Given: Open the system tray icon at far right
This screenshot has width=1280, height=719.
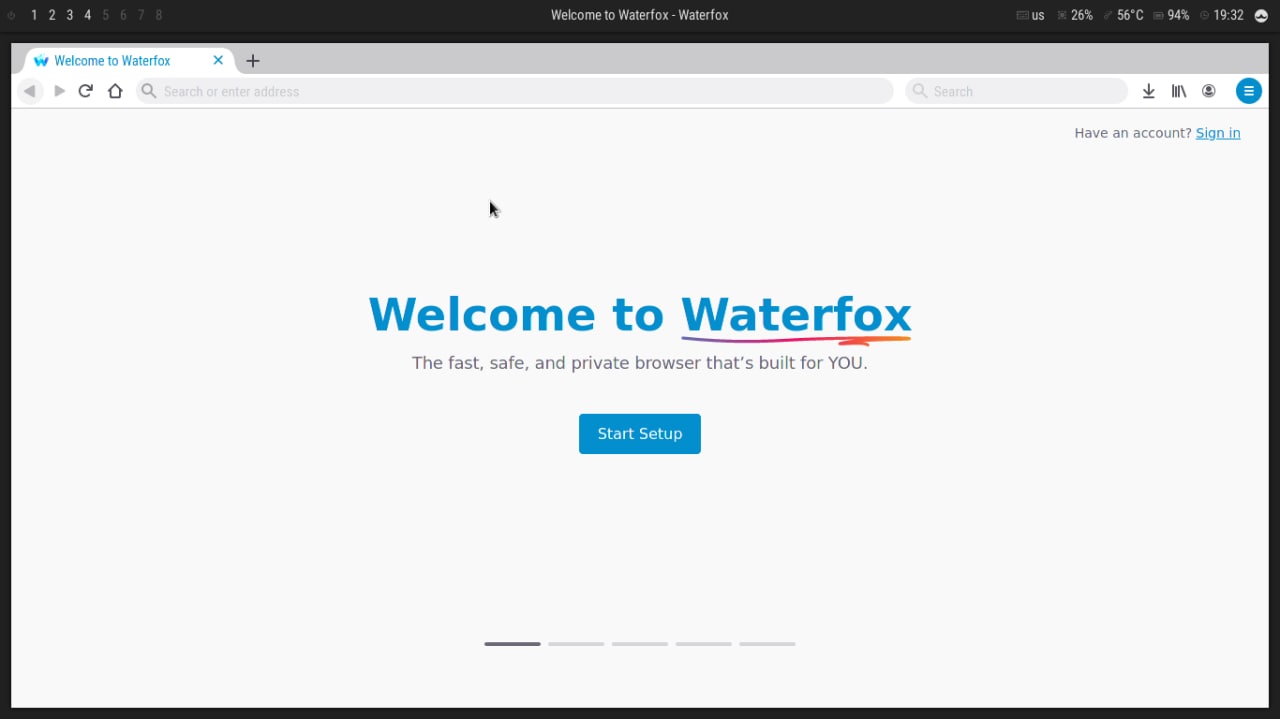Looking at the screenshot, I should [x=1261, y=15].
